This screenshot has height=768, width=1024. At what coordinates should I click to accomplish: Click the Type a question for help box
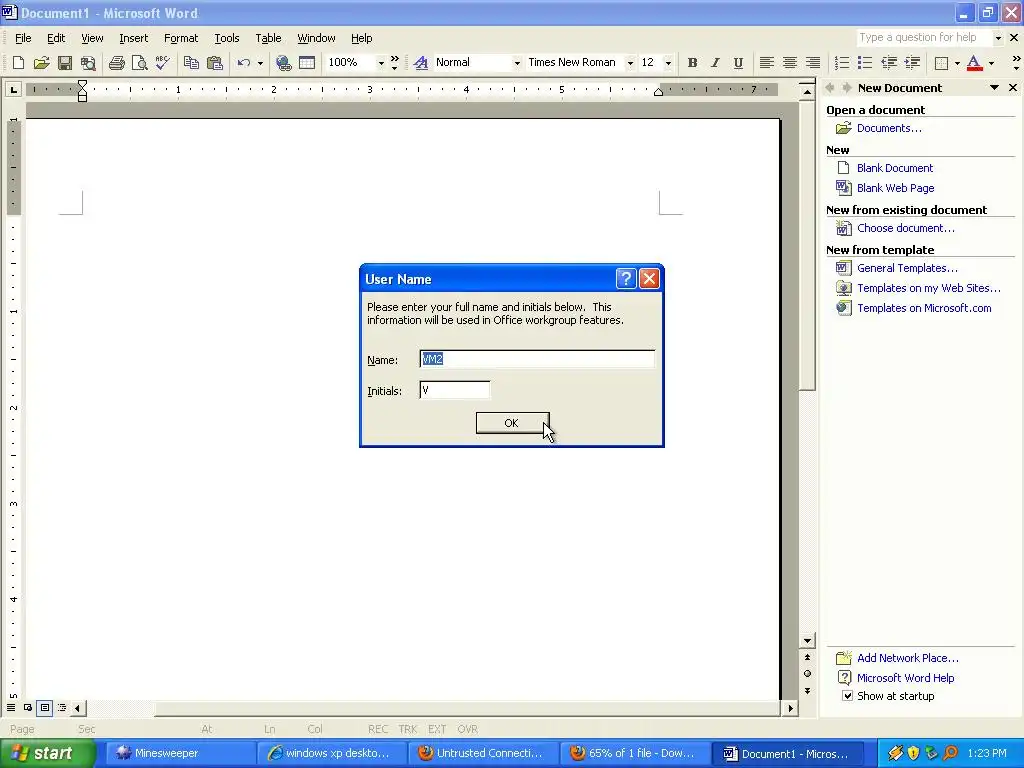tap(925, 37)
